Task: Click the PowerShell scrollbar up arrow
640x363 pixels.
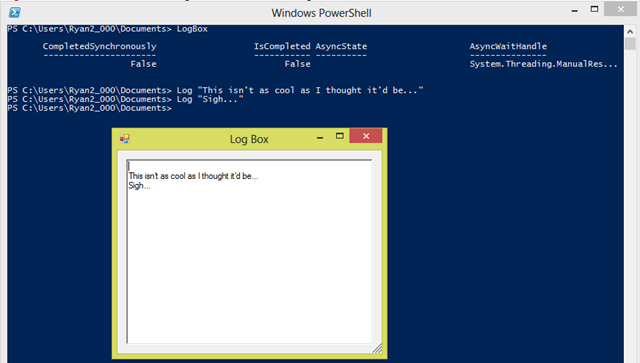Action: [x=630, y=31]
